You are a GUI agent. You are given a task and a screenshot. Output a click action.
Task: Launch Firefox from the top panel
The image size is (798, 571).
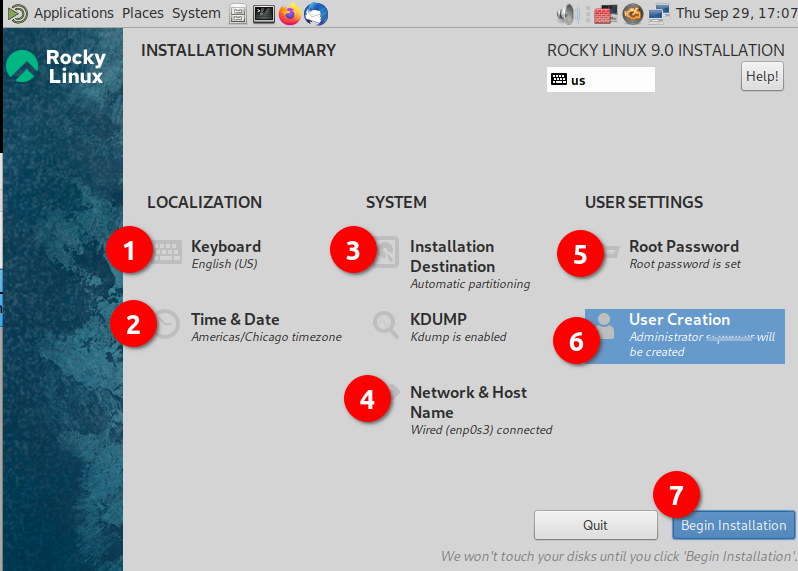[290, 14]
